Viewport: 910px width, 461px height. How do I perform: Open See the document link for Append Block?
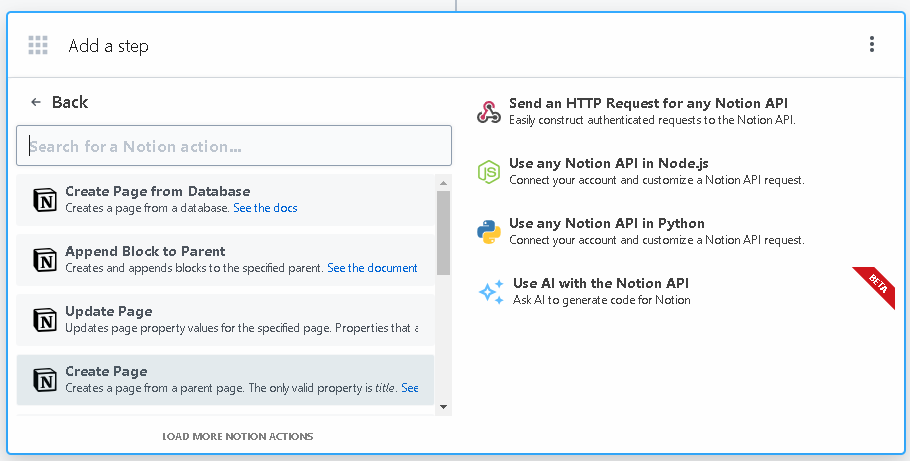(372, 268)
